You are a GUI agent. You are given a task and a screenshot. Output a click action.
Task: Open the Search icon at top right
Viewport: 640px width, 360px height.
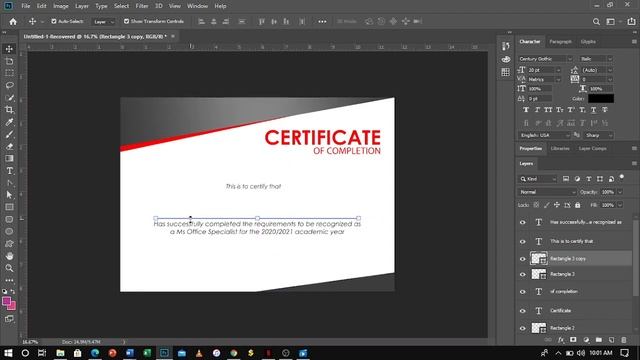(x=596, y=22)
